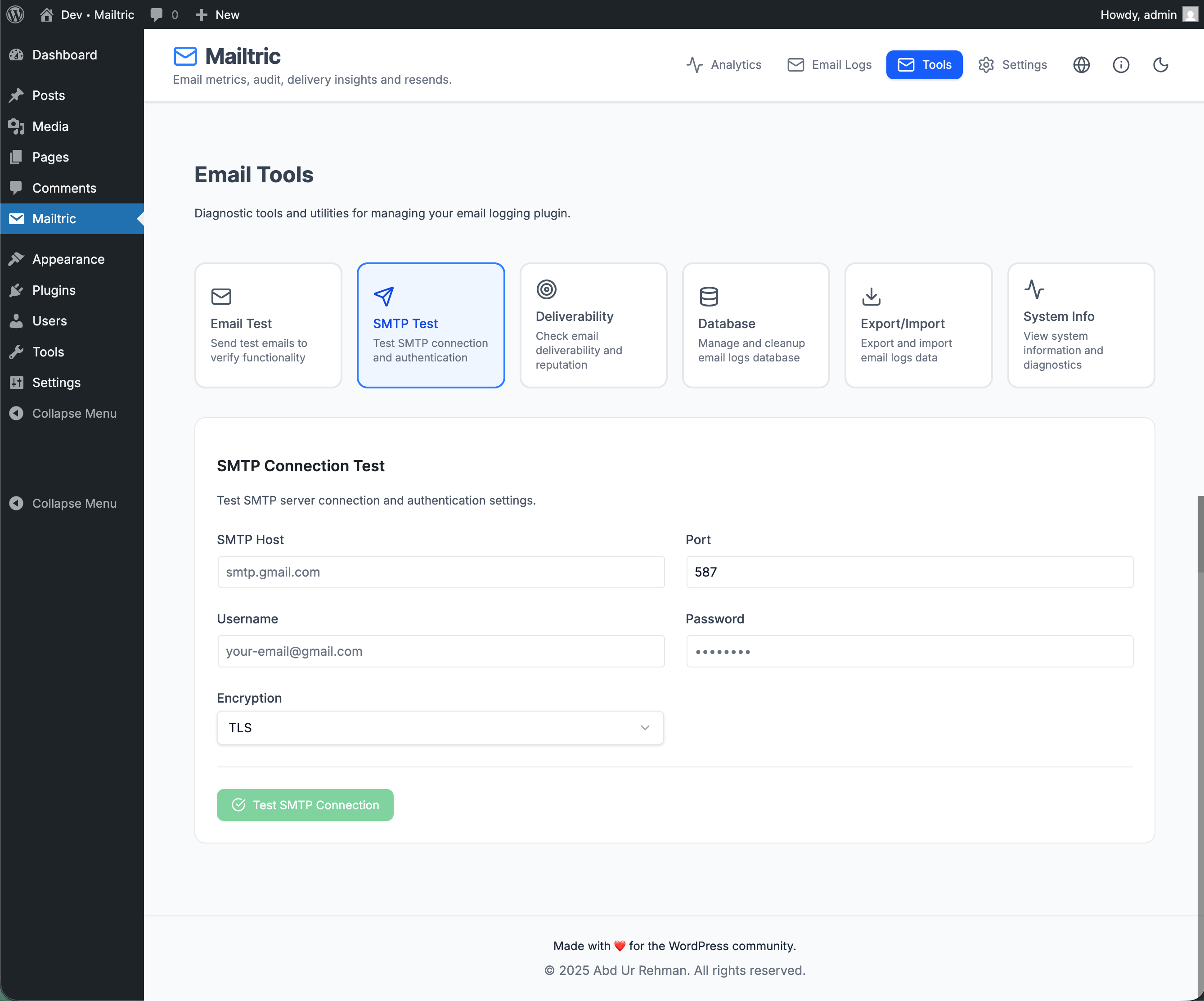Switch to the Analytics tab

[x=724, y=65]
